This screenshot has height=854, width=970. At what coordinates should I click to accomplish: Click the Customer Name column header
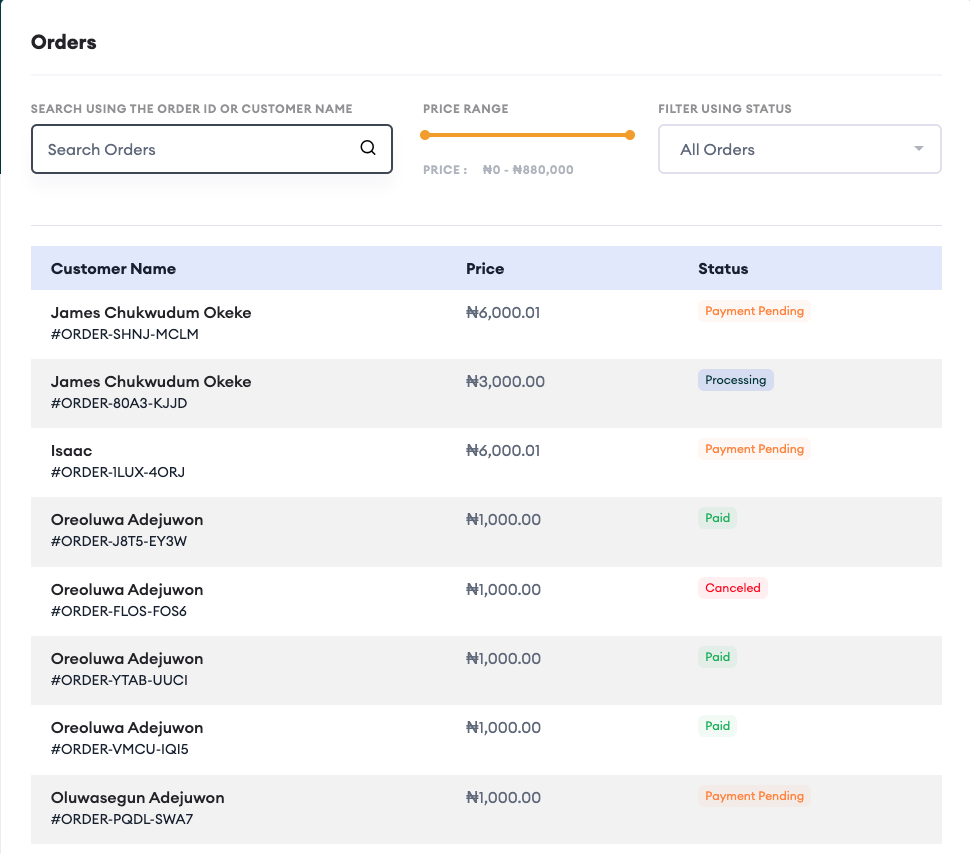pos(113,268)
